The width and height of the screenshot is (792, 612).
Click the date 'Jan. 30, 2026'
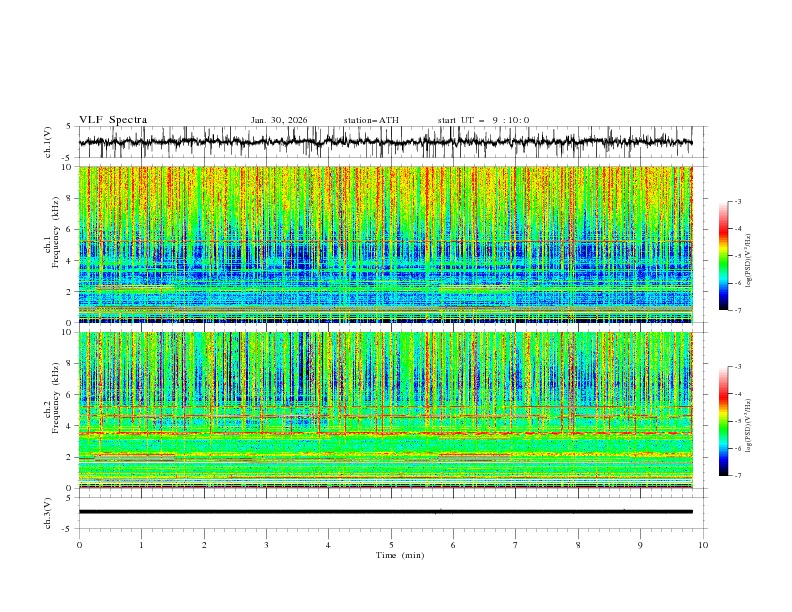279,120
